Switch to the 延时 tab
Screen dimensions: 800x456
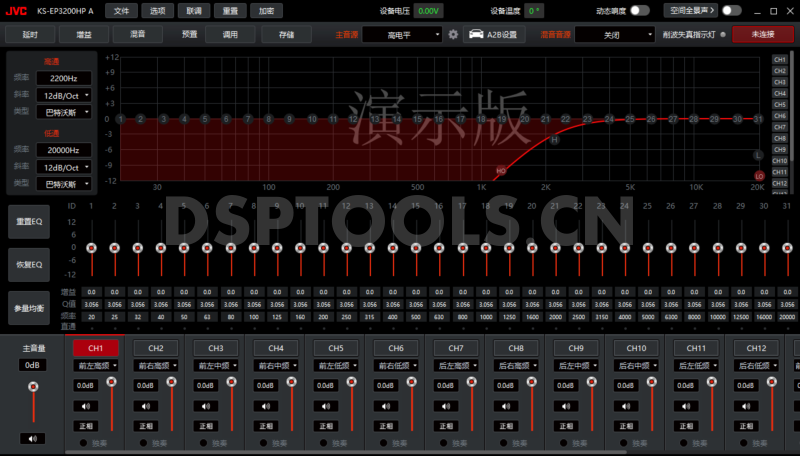[x=29, y=34]
